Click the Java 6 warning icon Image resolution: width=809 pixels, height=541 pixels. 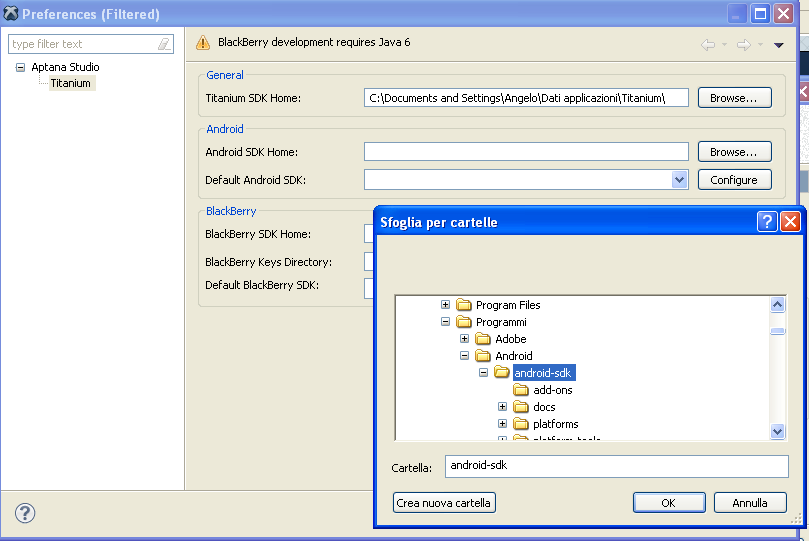pyautogui.click(x=203, y=43)
